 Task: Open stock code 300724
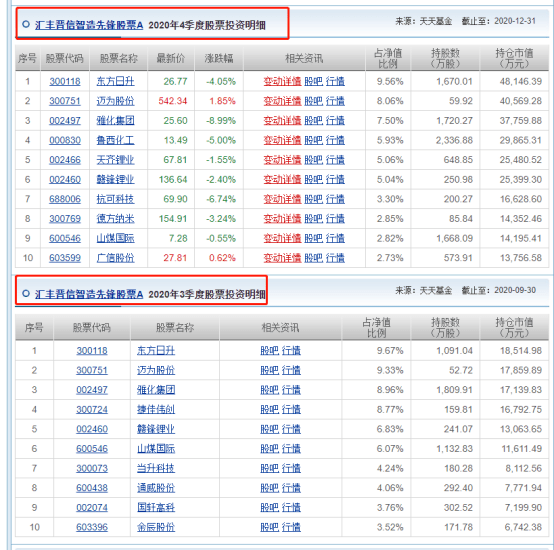click(92, 409)
